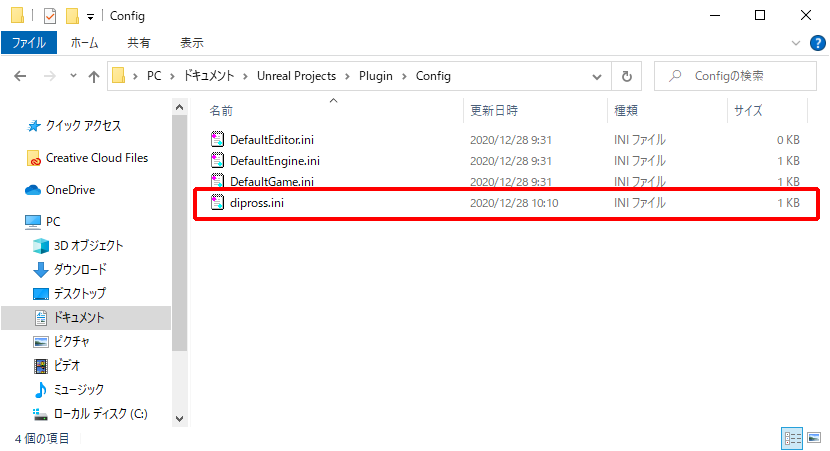Click the 0 KB size cell
The height and width of the screenshot is (451, 830).
(788, 140)
